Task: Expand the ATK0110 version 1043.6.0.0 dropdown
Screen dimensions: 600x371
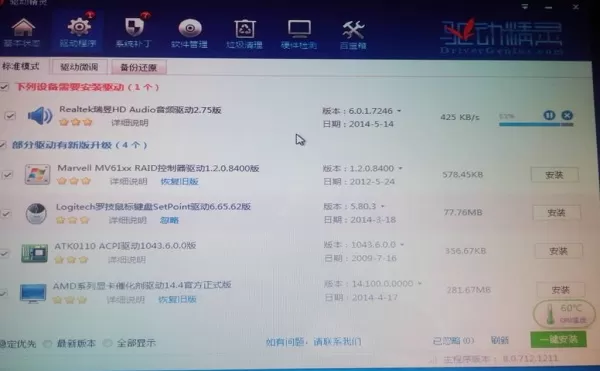Action: pos(402,244)
